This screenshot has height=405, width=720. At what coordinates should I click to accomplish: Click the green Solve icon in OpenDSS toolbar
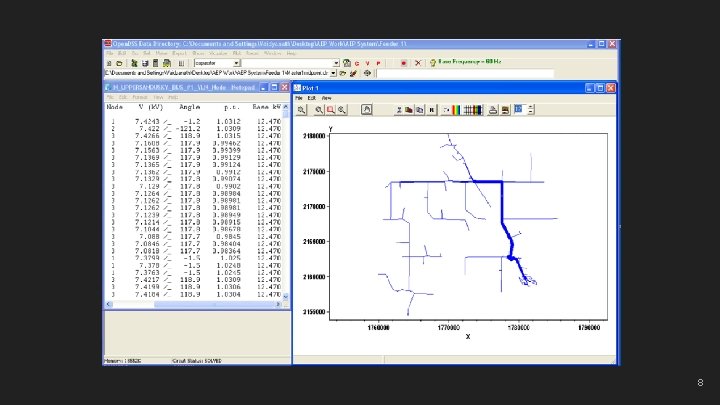point(134,63)
